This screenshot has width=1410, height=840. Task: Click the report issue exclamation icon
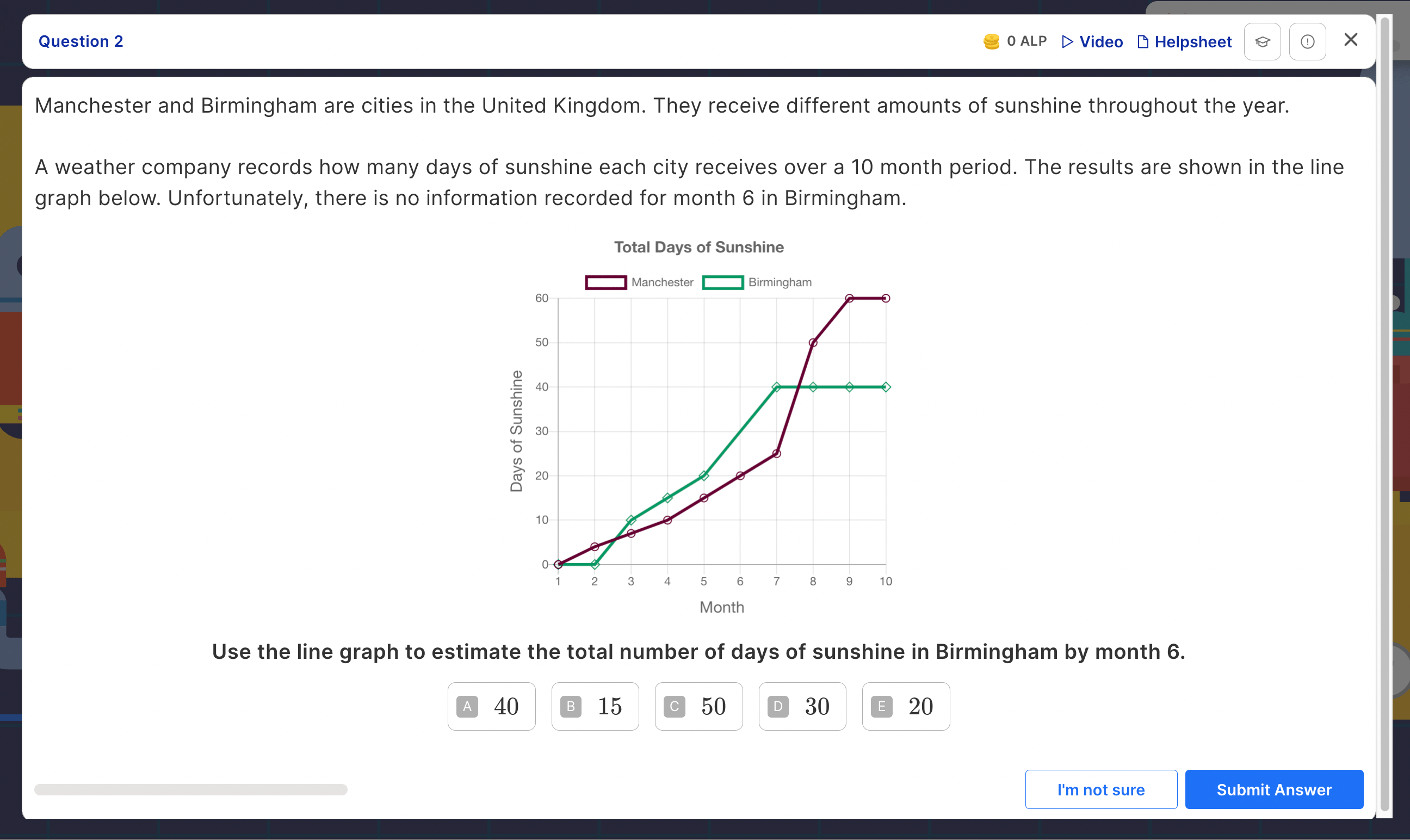pos(1307,41)
